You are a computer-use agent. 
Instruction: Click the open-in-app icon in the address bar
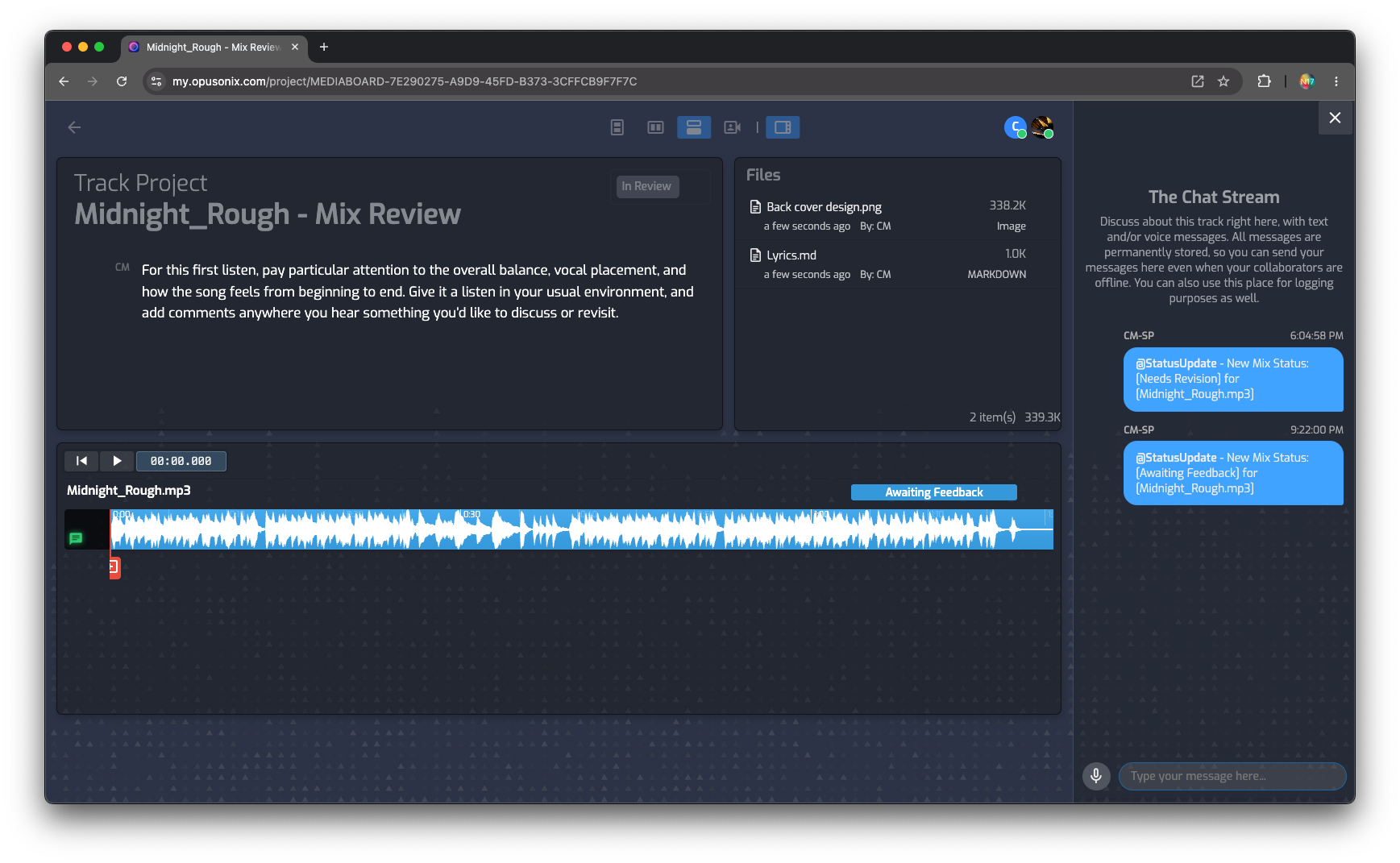pyautogui.click(x=1198, y=81)
